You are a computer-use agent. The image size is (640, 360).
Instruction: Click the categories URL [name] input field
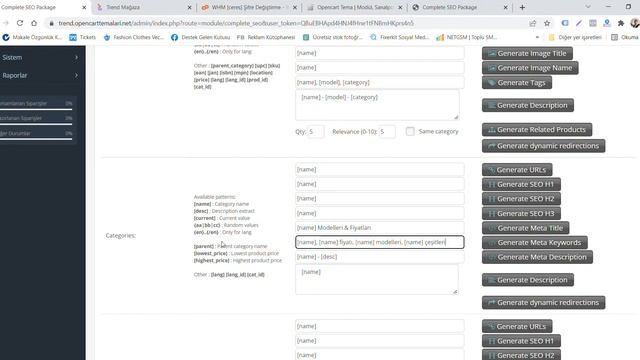point(380,169)
